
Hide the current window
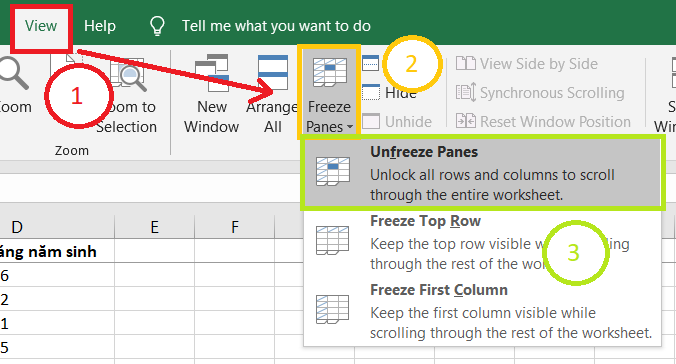[389, 92]
